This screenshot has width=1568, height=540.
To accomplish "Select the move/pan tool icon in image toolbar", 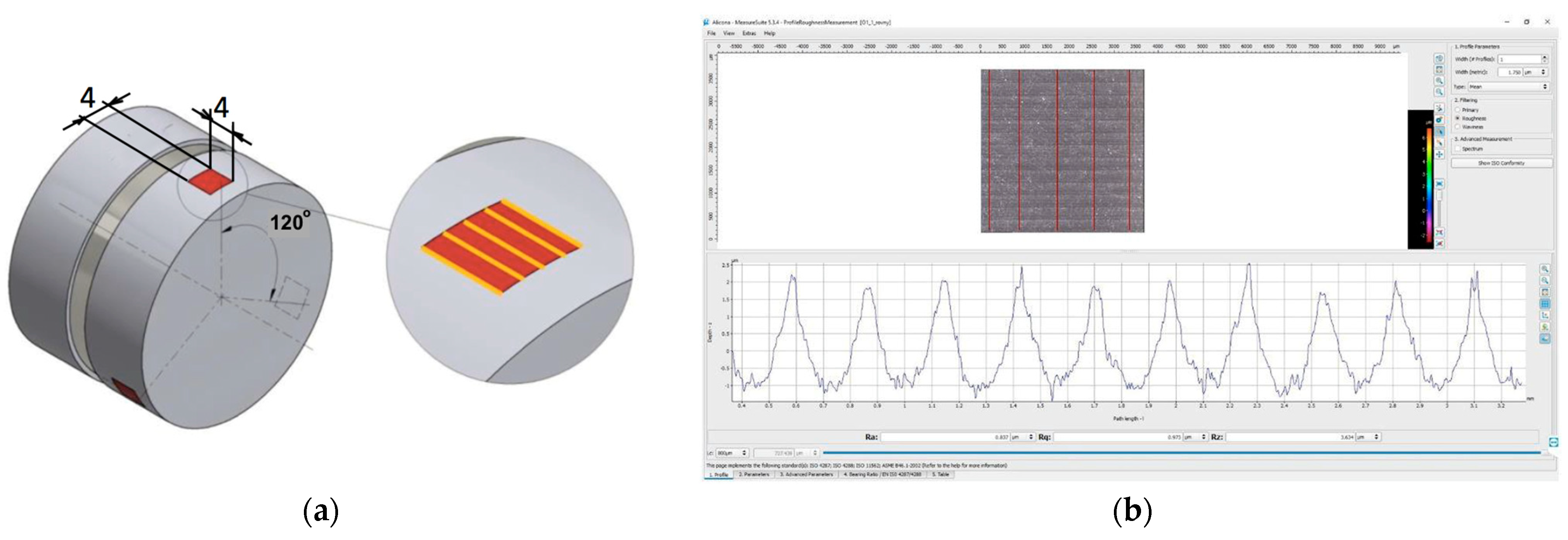I will click(x=1440, y=155).
